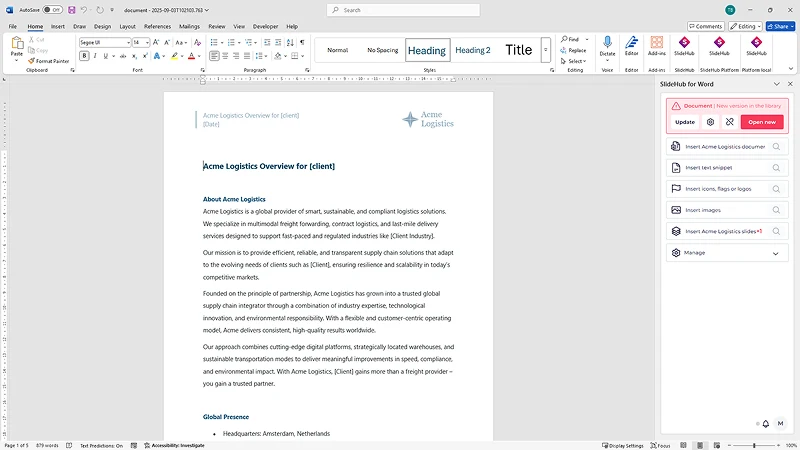Apply the text highlight color

click(174, 56)
